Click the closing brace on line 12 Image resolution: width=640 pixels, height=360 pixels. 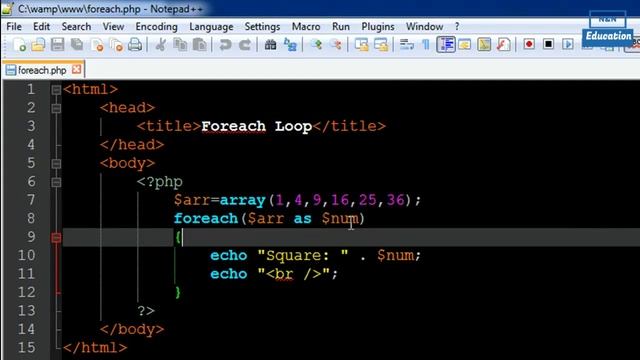[178, 292]
